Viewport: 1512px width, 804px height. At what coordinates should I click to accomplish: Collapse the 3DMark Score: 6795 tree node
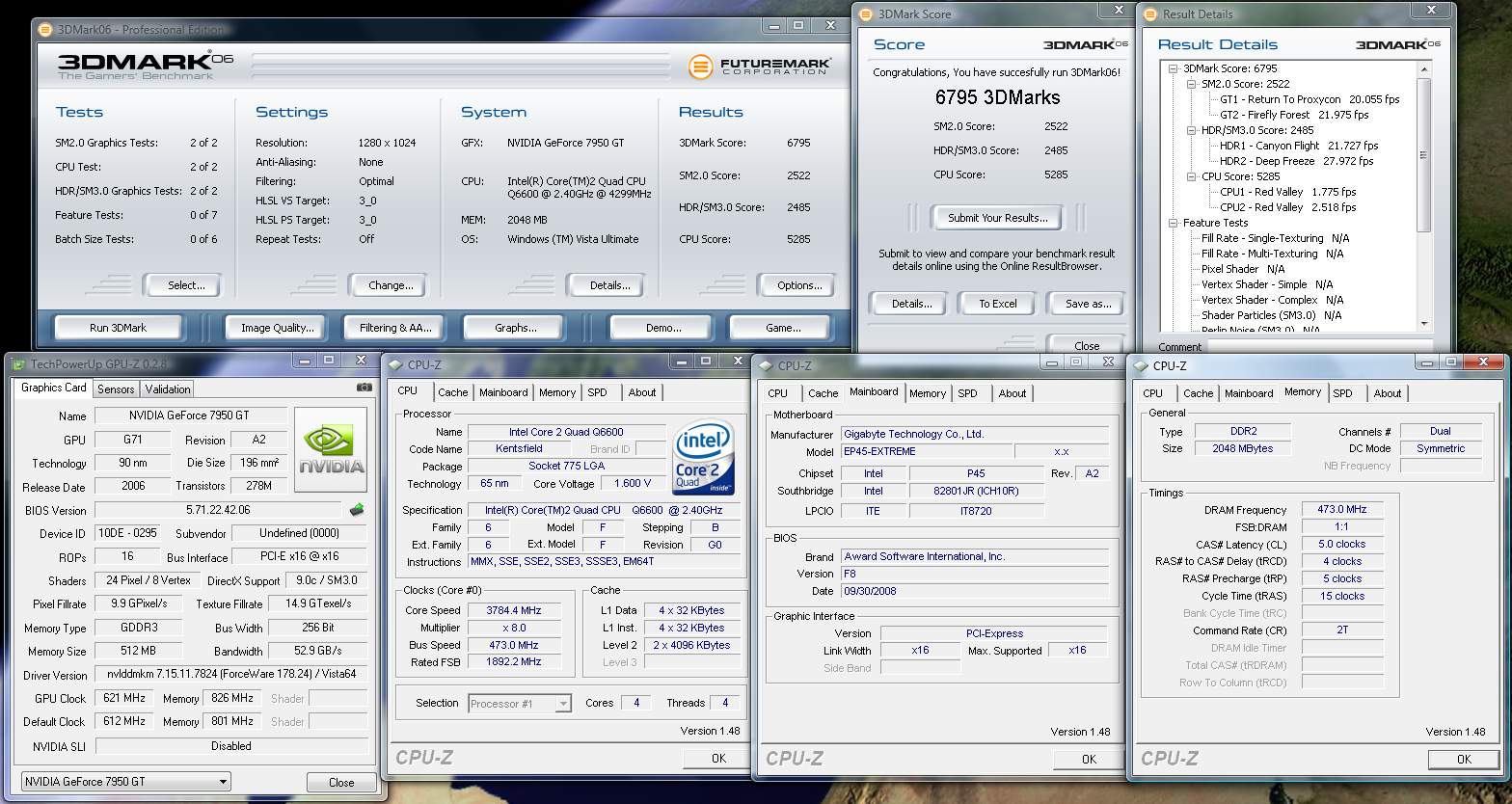1174,68
